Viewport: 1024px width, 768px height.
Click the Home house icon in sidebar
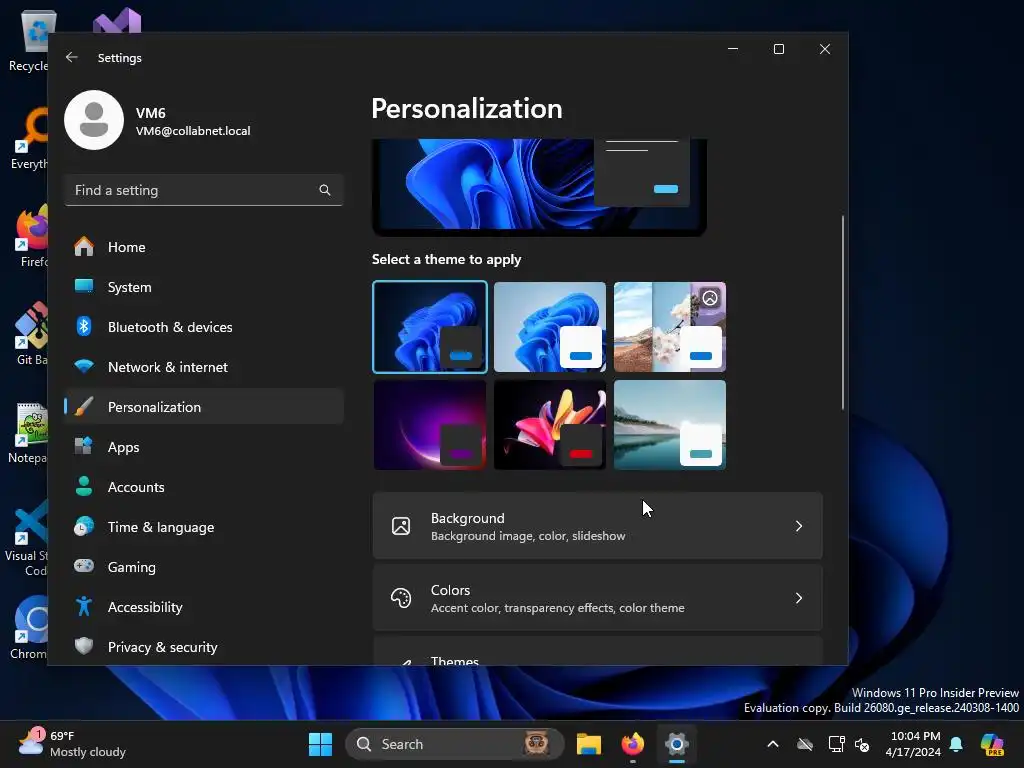click(84, 247)
